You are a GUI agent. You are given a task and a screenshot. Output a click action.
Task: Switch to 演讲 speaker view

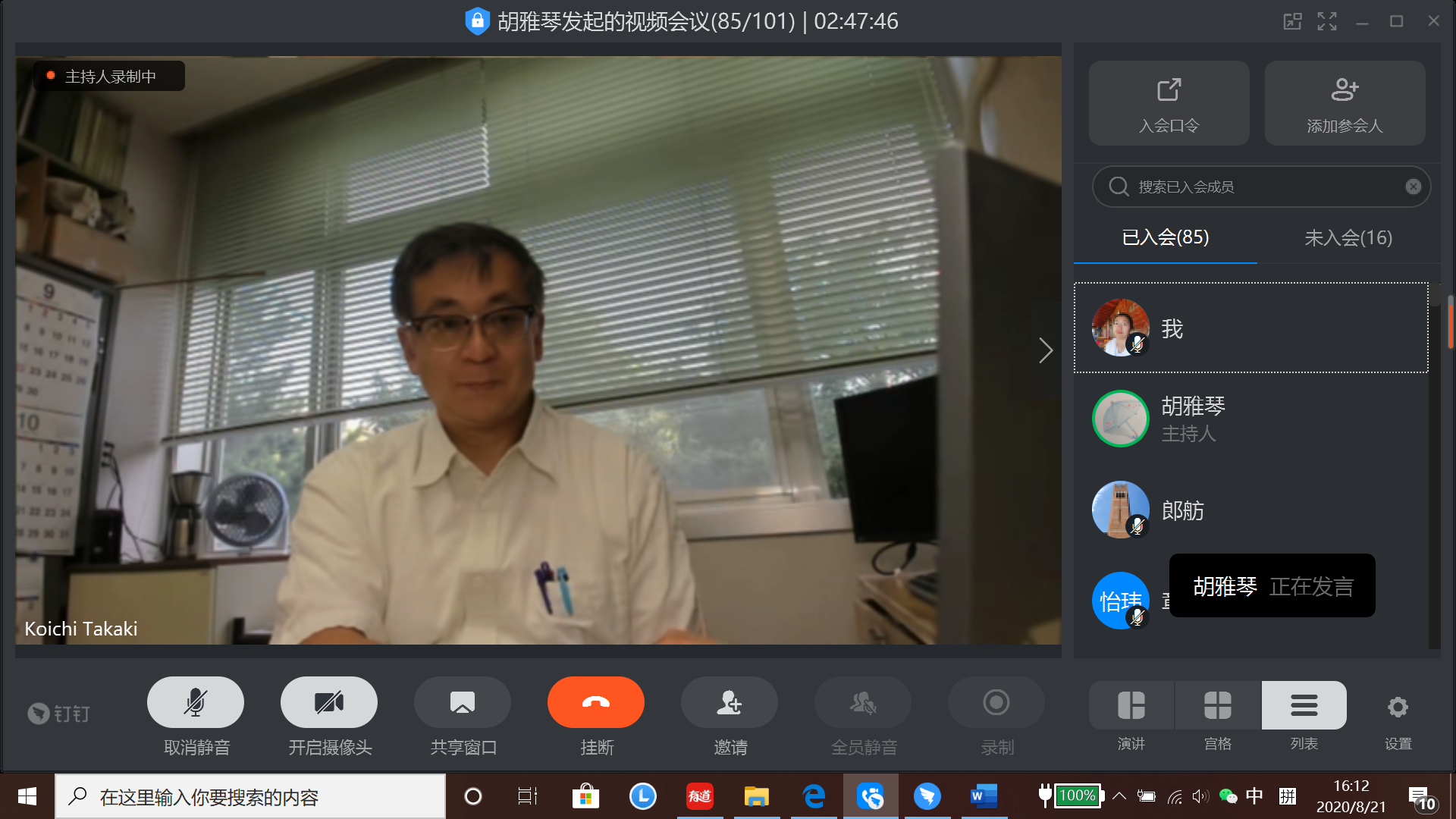pos(1131,706)
